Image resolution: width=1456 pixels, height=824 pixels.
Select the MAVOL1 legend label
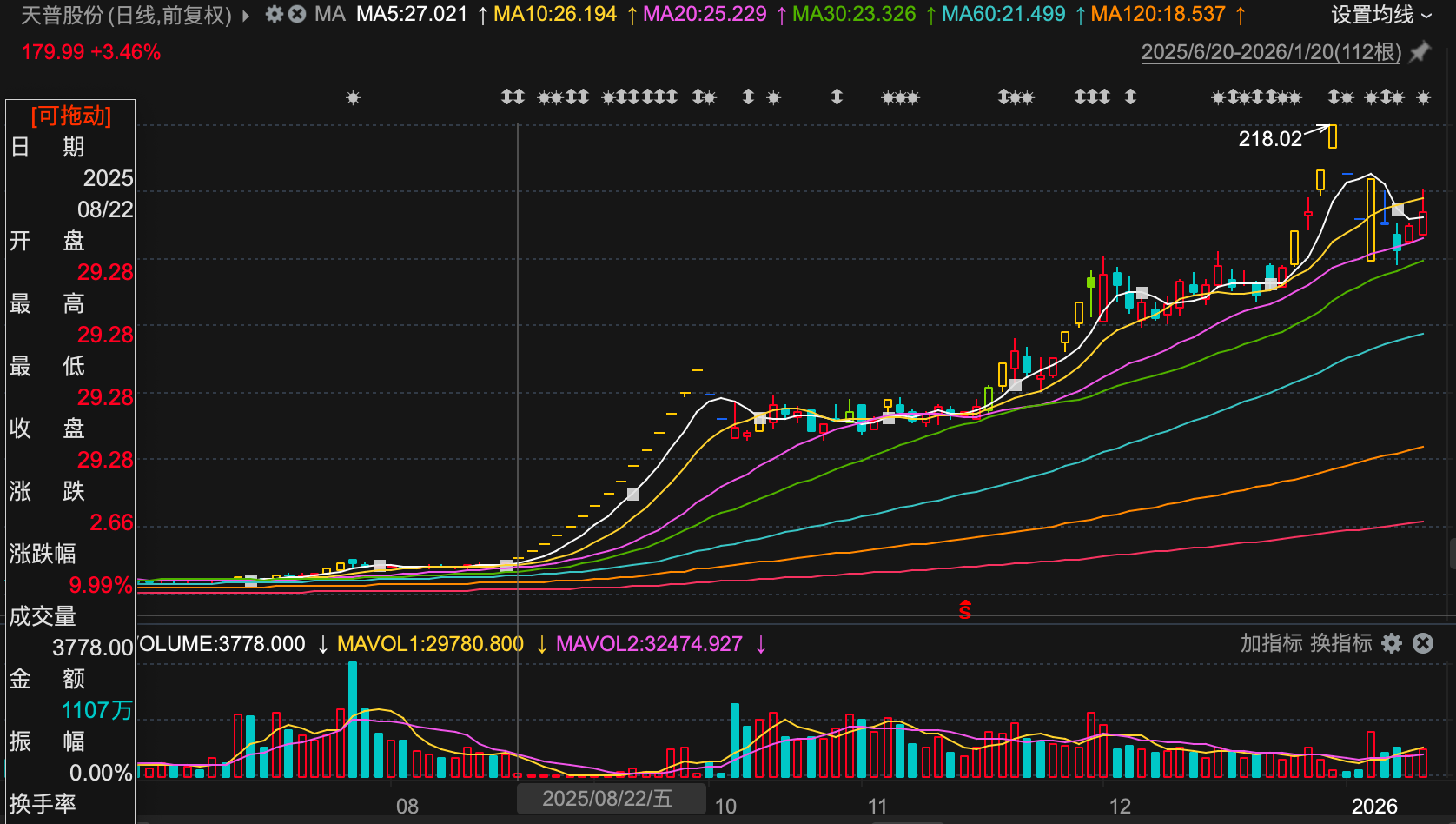430,644
